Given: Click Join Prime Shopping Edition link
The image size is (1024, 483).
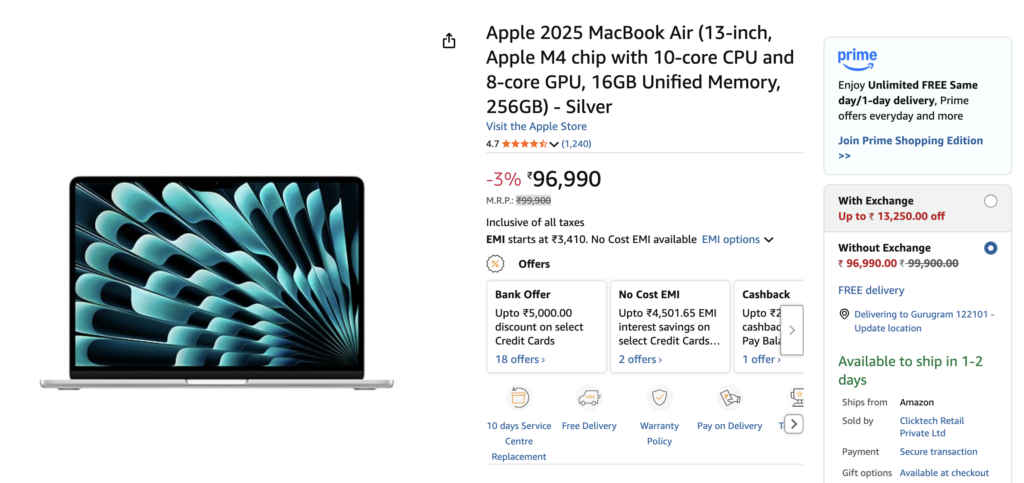Looking at the screenshot, I should coord(910,141).
